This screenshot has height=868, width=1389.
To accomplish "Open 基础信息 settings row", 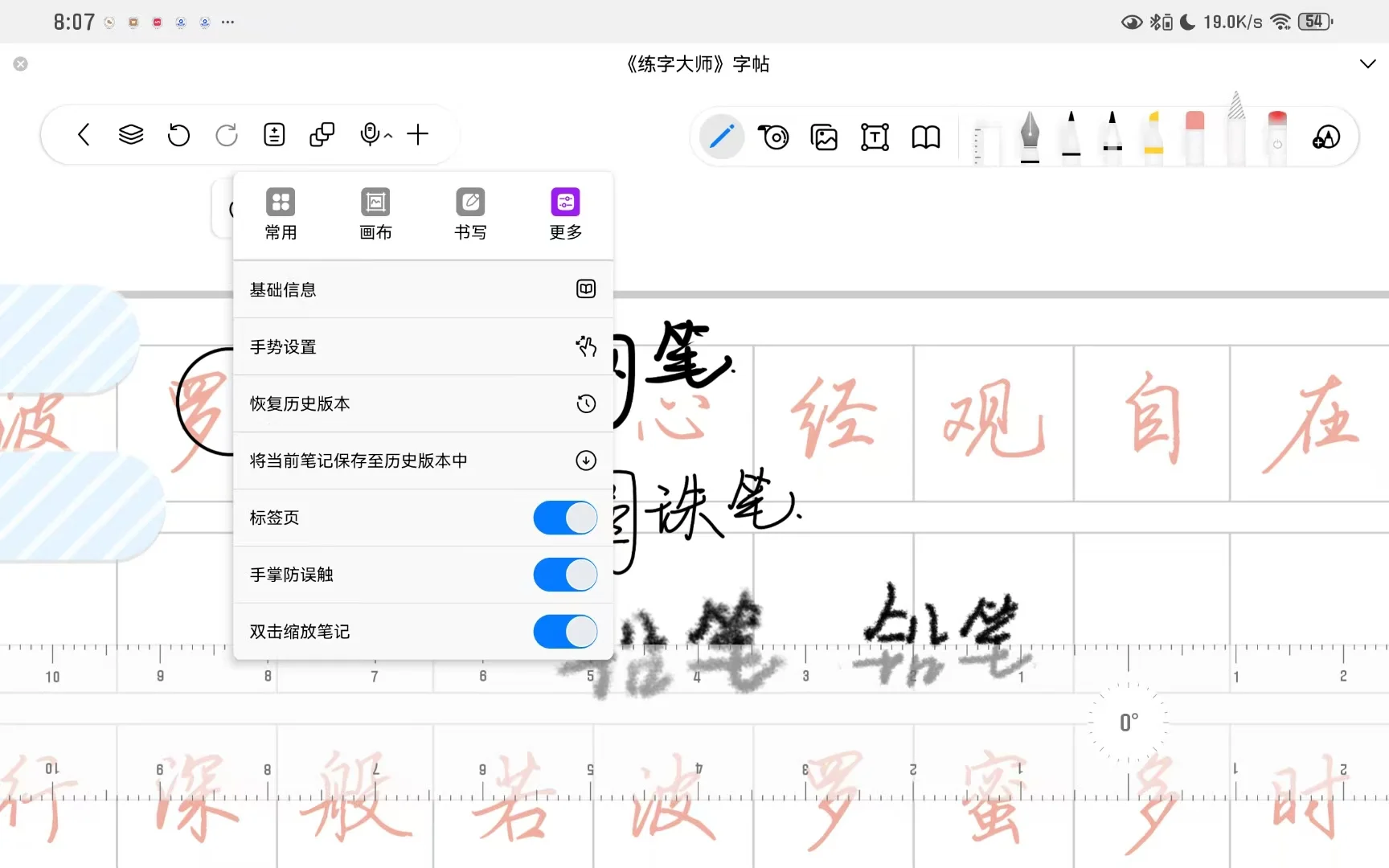I will (423, 289).
